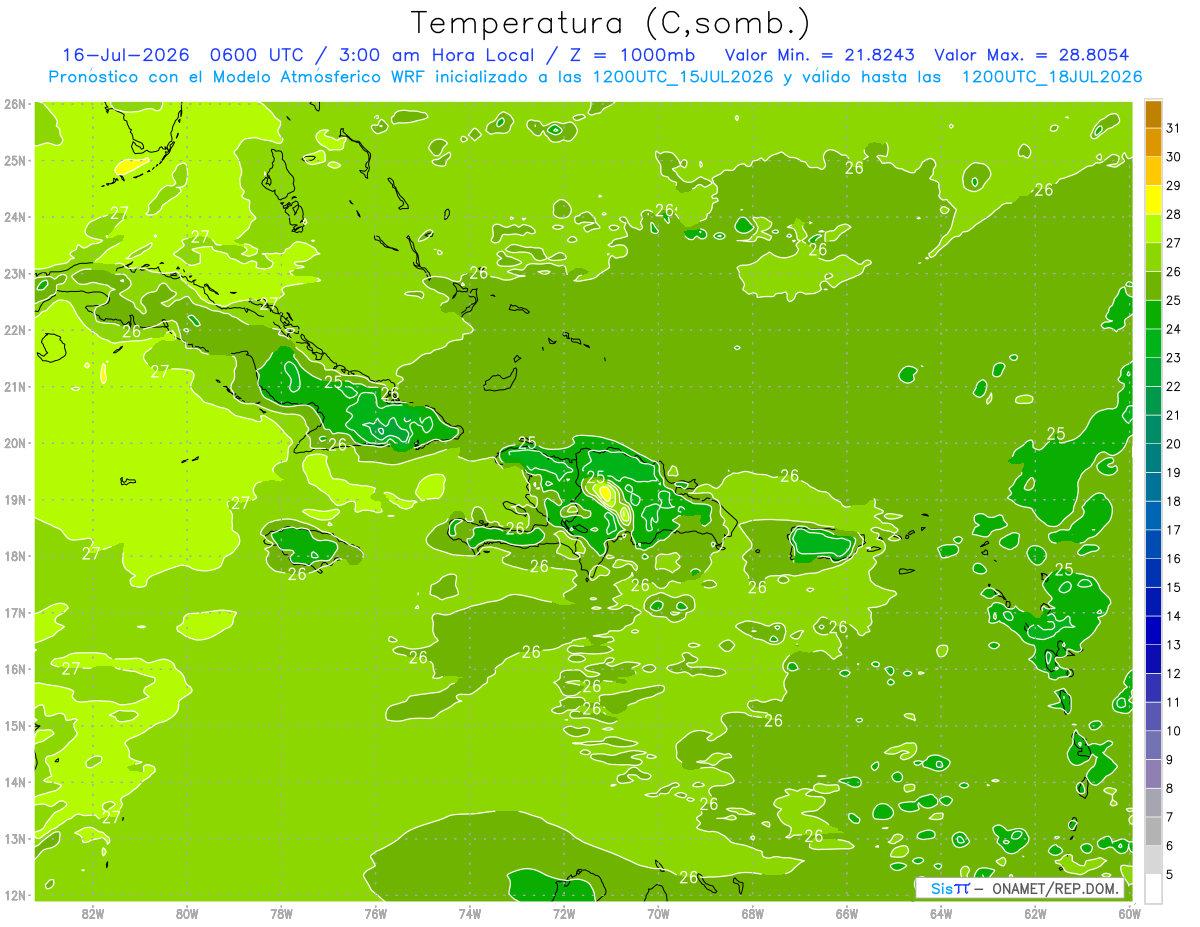The height and width of the screenshot is (927, 1200).
Task: Click the "62W" longitude axis label
Action: pos(1035,913)
